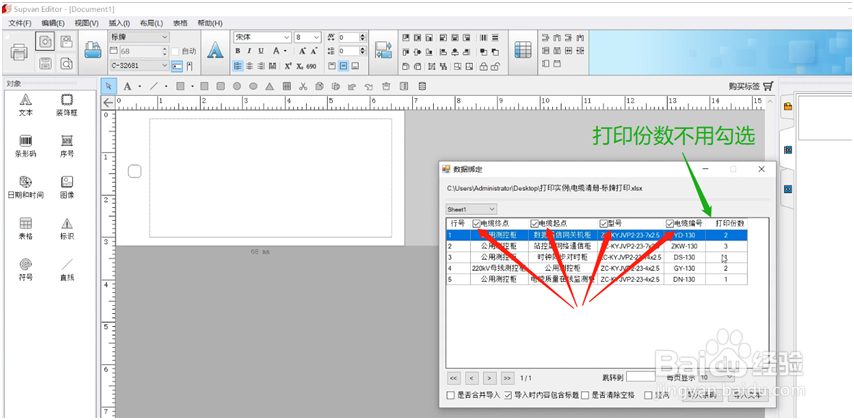Go to first page with << button

(x=454, y=378)
